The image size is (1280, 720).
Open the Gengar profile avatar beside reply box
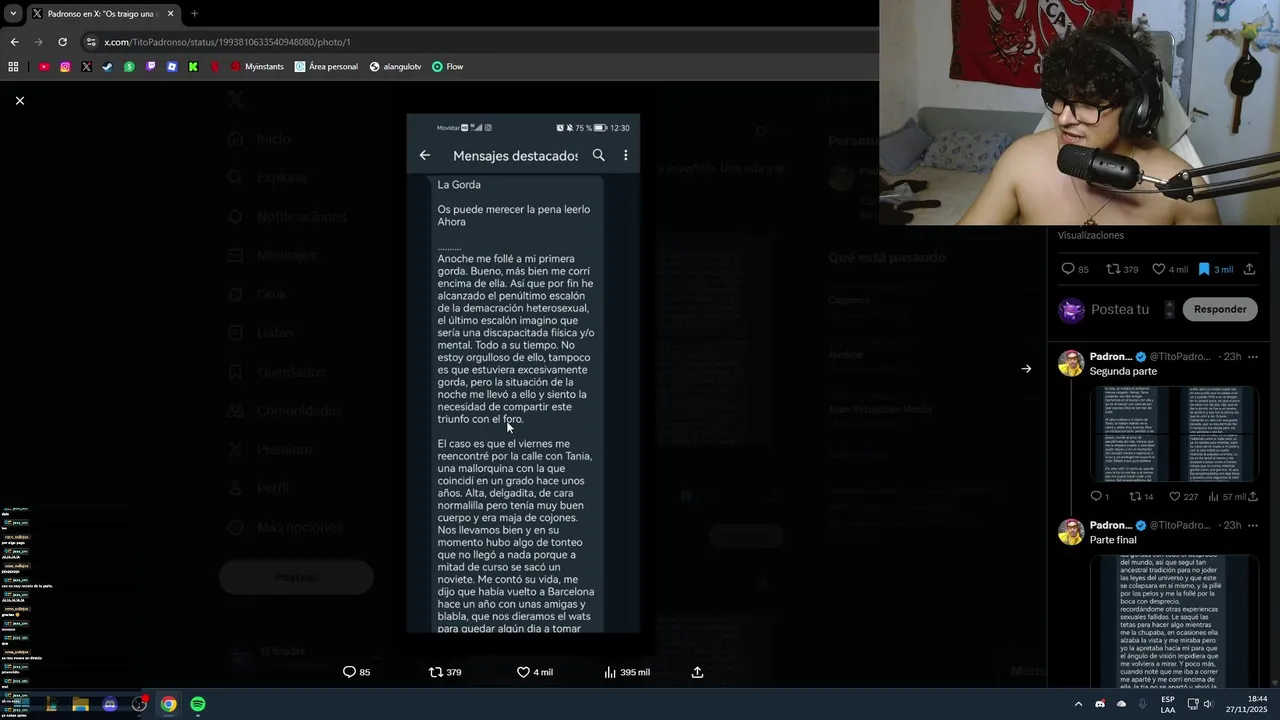1071,309
